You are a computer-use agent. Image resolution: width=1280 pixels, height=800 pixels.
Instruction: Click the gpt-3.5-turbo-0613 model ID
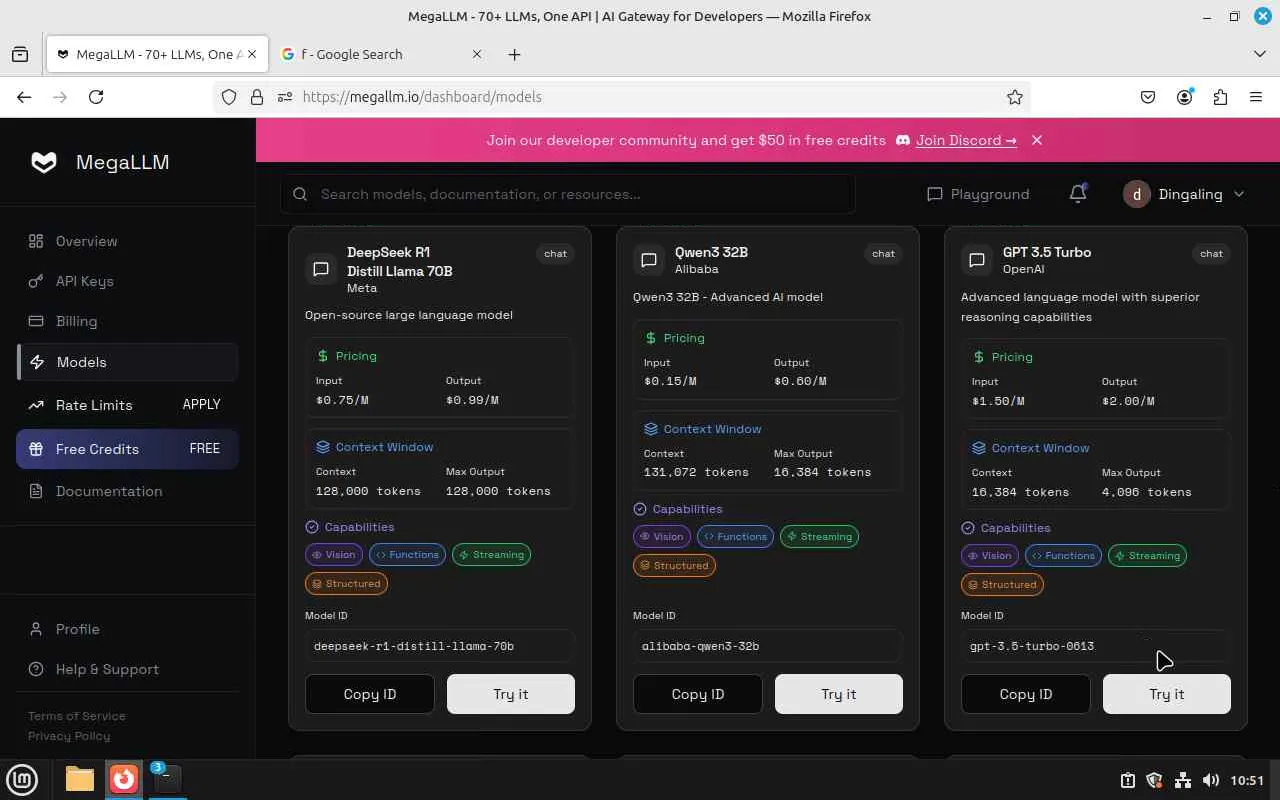(x=1096, y=646)
